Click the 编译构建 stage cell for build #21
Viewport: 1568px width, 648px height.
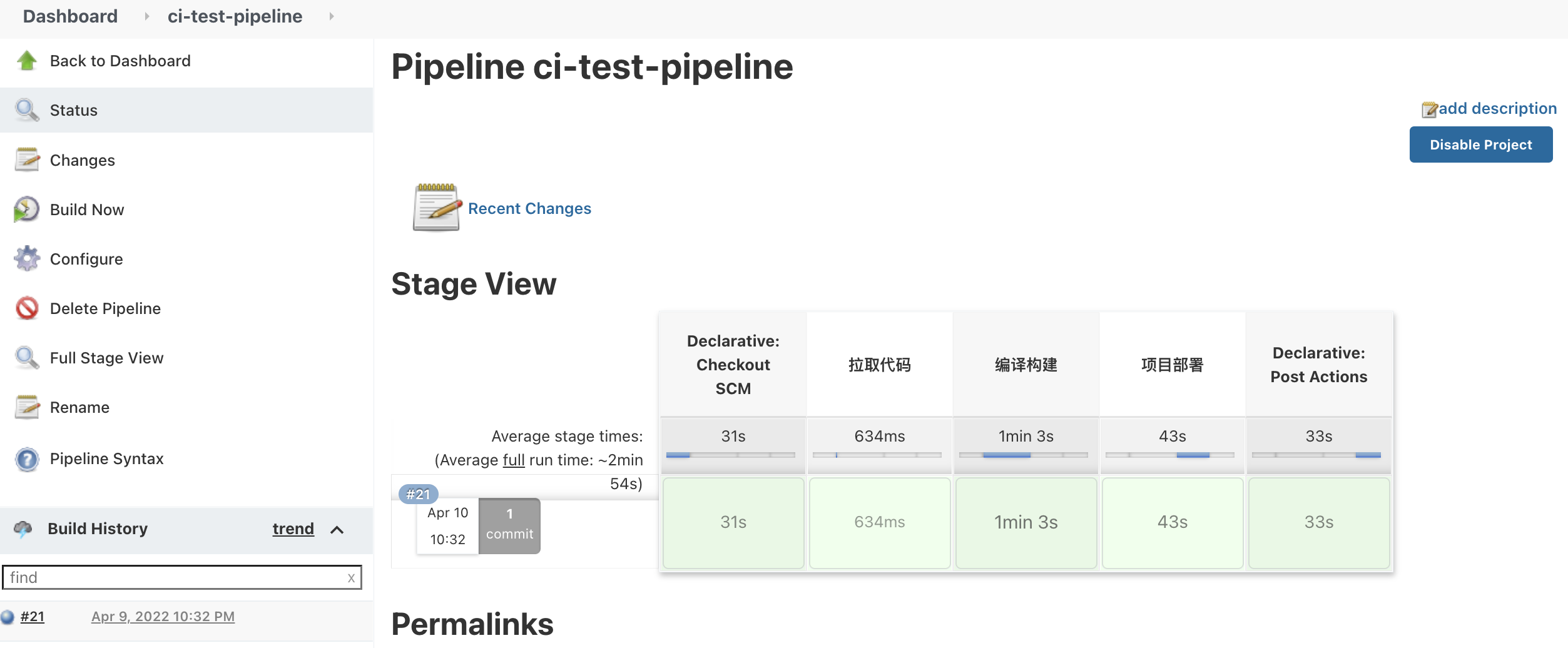tap(1026, 523)
